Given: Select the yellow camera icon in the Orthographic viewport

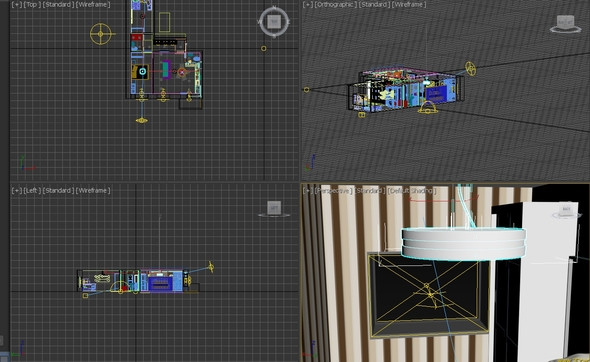Looking at the screenshot, I should (x=470, y=68).
